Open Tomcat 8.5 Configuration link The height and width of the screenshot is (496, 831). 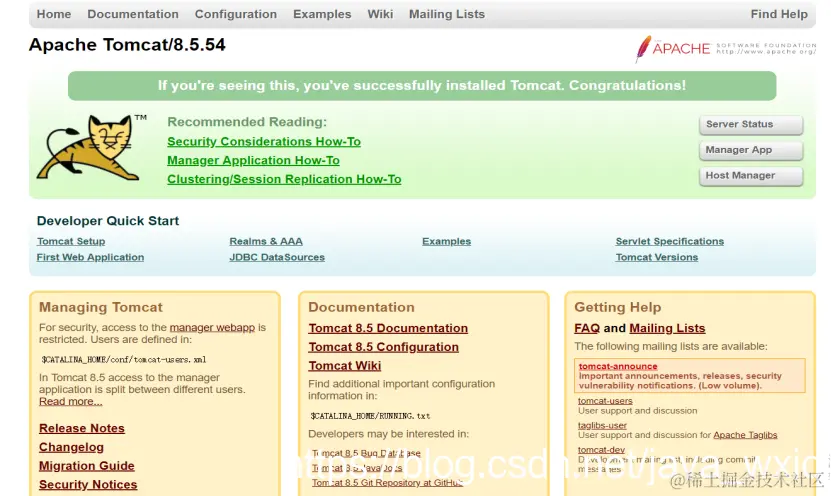click(383, 347)
